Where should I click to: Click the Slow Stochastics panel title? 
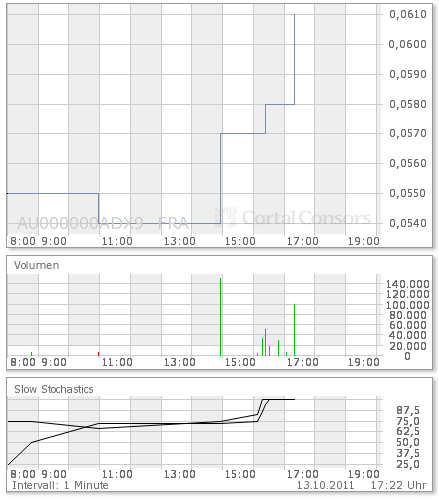tap(54, 389)
